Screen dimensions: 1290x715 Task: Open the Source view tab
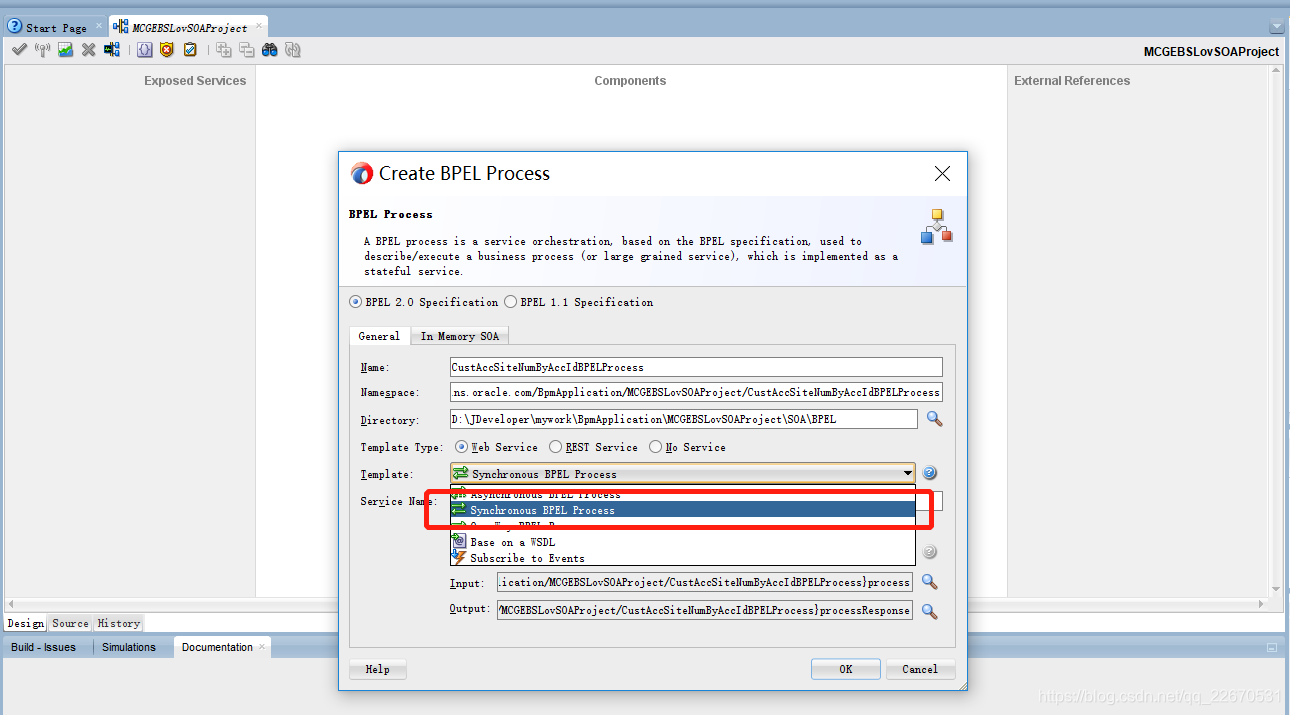click(x=70, y=623)
